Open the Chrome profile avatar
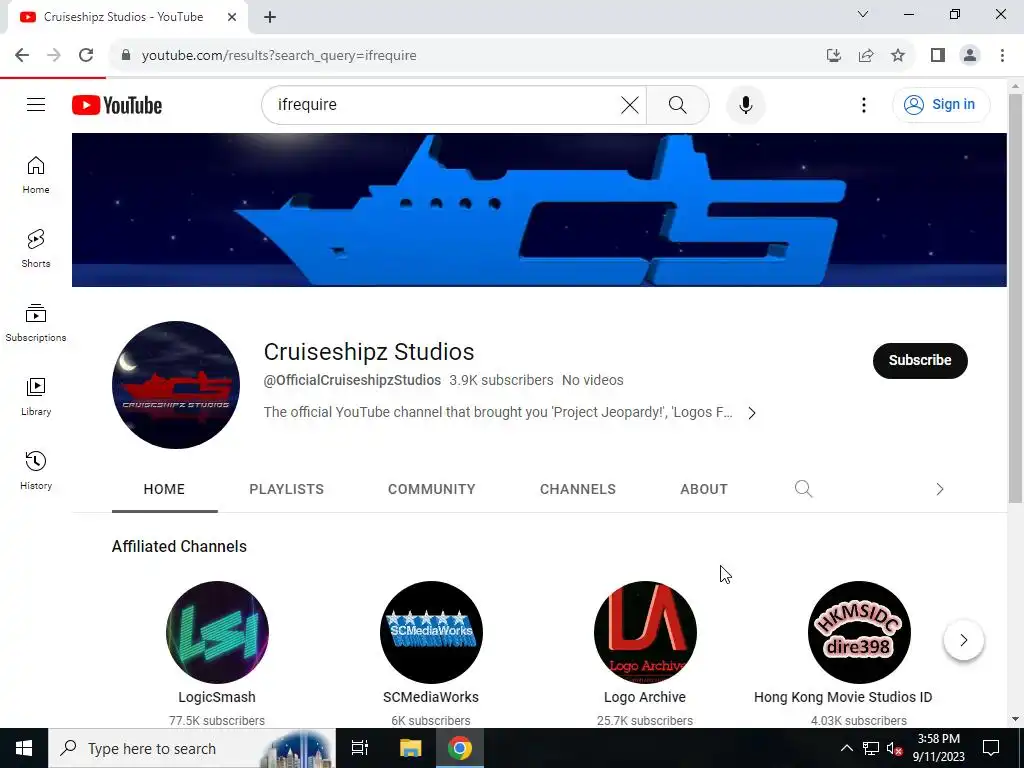Screen dimensions: 1024x768 (970, 55)
